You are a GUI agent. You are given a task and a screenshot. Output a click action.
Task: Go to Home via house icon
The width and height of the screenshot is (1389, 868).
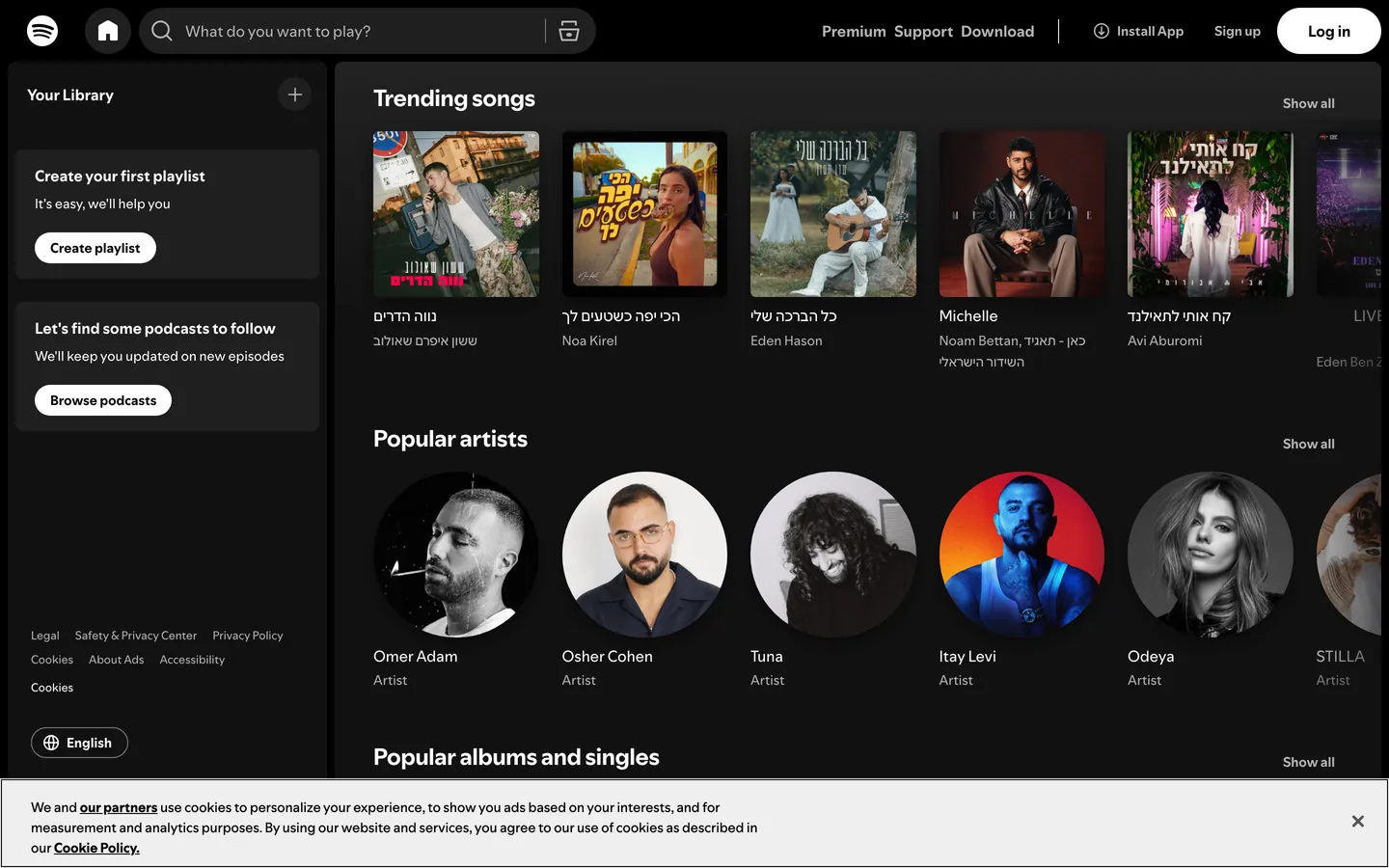(x=108, y=31)
